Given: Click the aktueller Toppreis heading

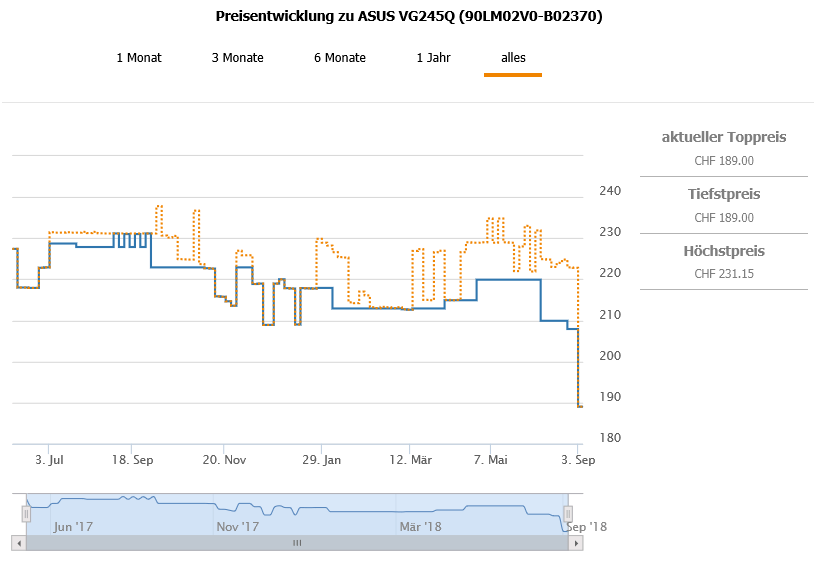Looking at the screenshot, I should coord(724,137).
